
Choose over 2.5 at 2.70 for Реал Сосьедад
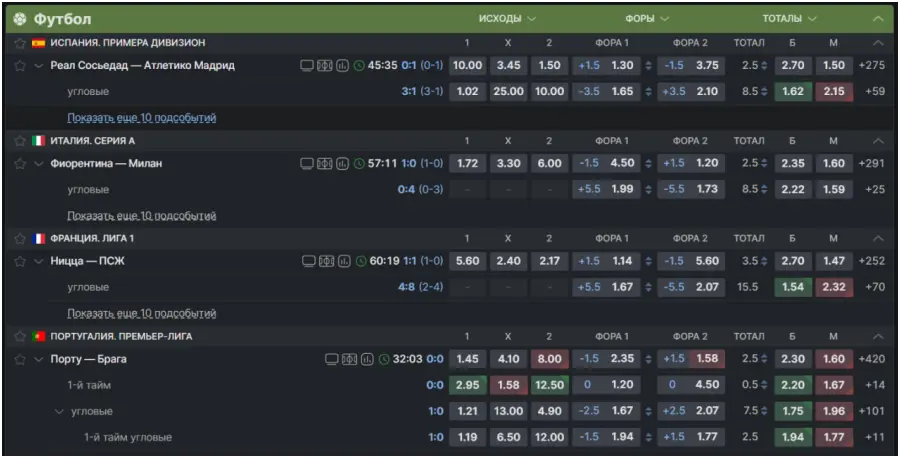click(793, 65)
